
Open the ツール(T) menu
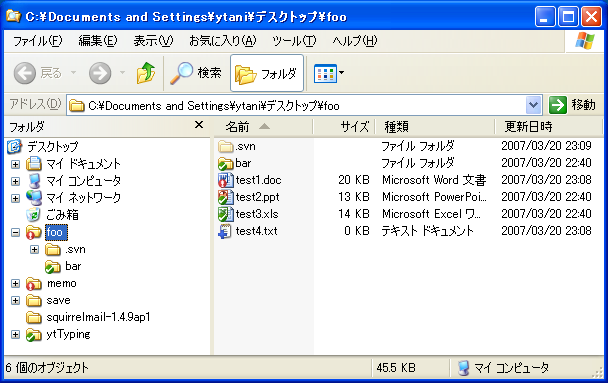click(x=294, y=41)
